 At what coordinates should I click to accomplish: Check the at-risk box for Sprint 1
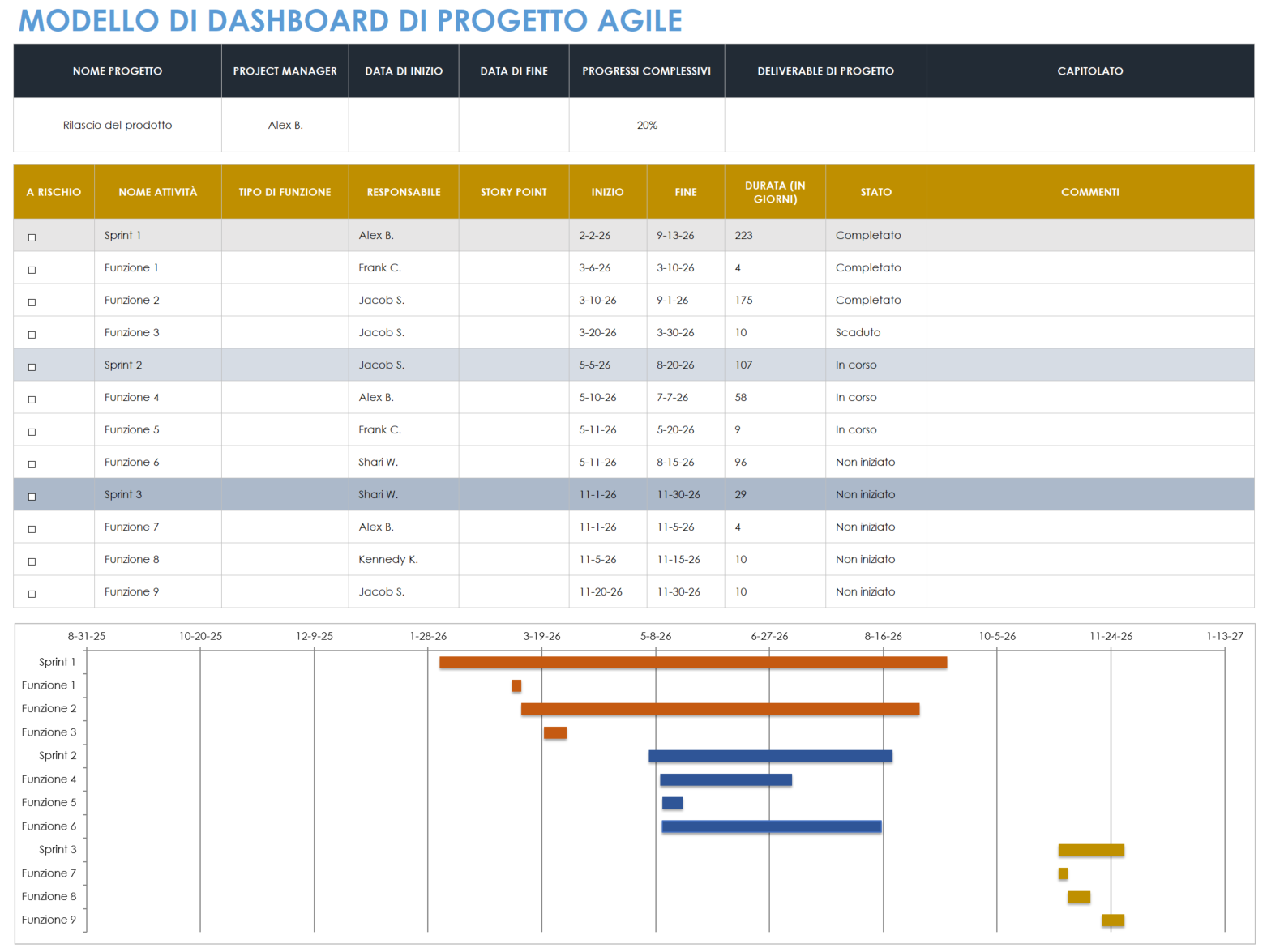coord(32,237)
